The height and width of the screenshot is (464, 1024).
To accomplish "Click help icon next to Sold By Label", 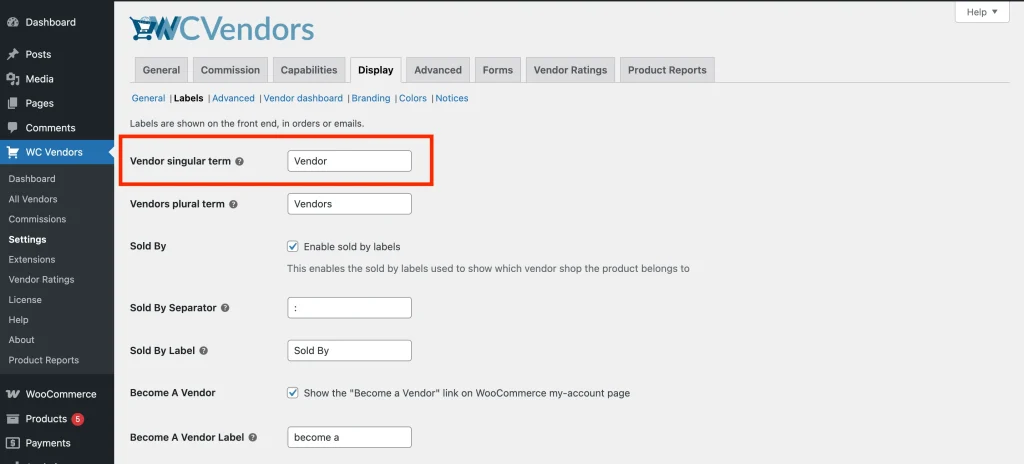I will (x=204, y=350).
